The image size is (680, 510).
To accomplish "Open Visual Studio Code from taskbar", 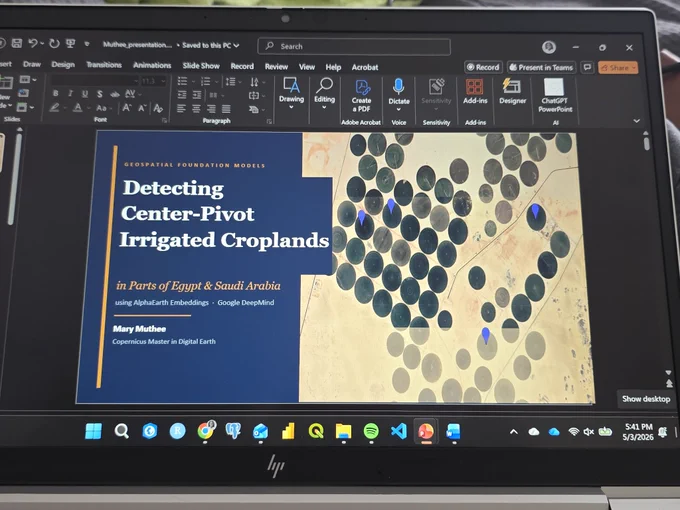I will [399, 432].
